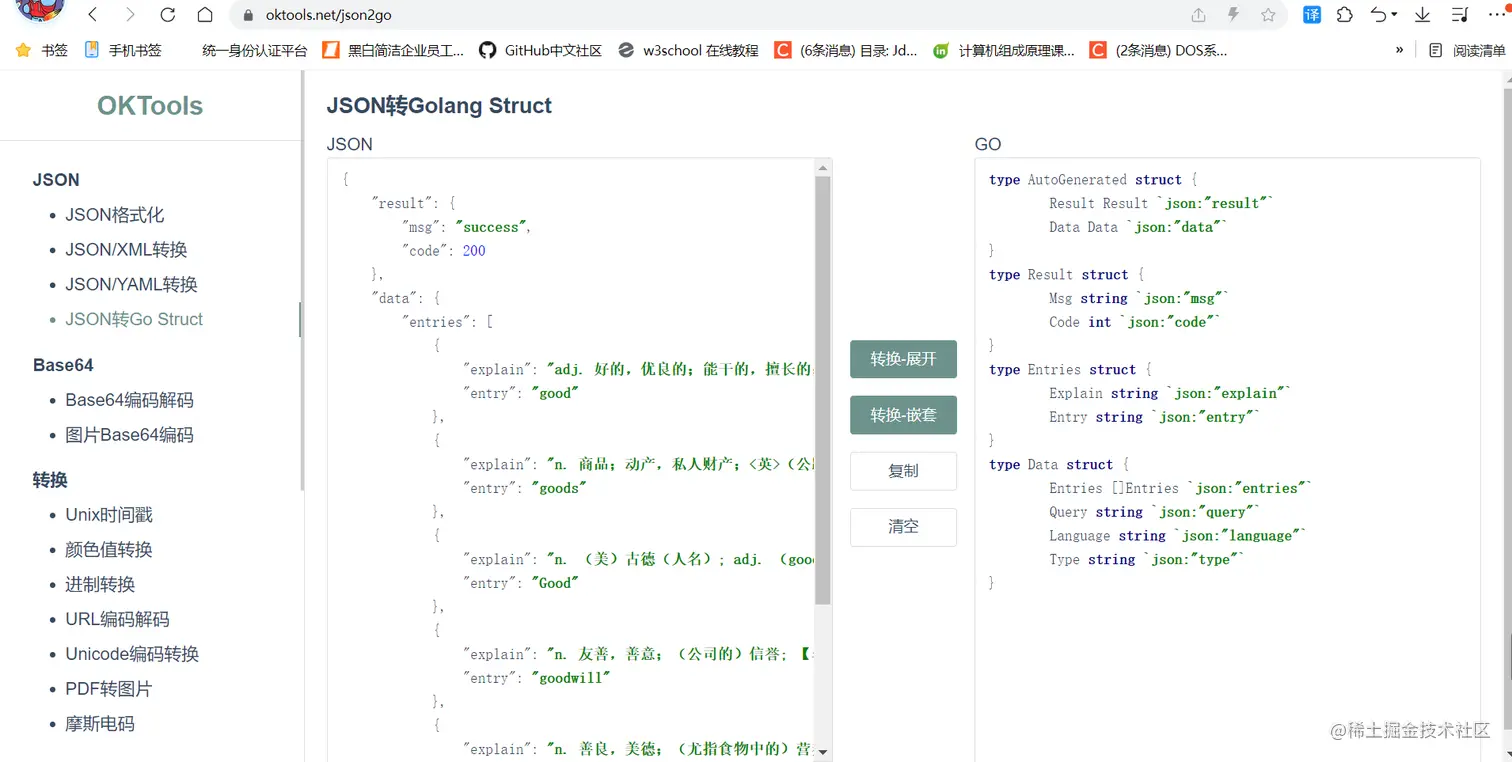Click the 清空 clear button
This screenshot has height=762, width=1512.
903,527
